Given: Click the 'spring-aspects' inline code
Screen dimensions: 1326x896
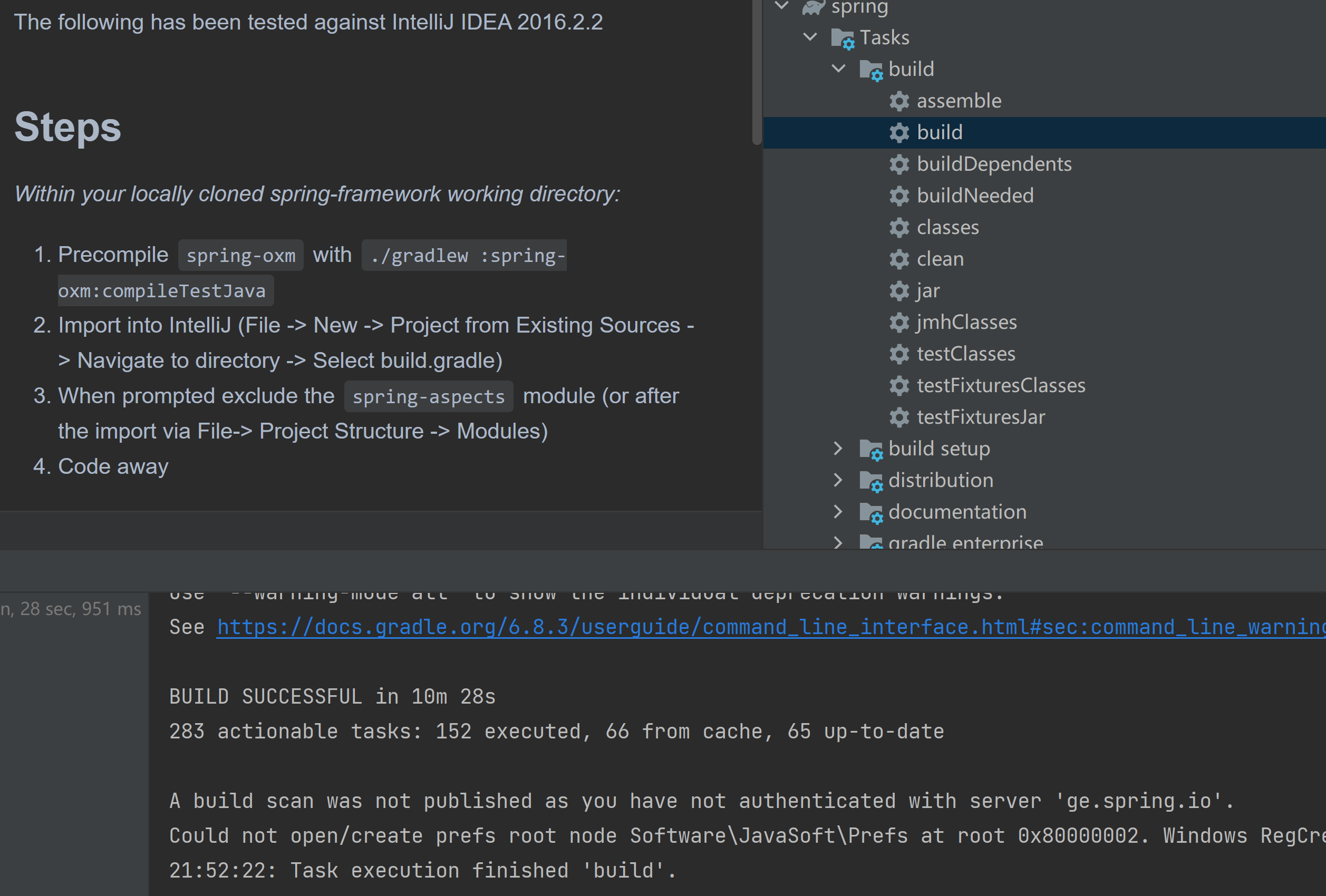Looking at the screenshot, I should point(429,397).
